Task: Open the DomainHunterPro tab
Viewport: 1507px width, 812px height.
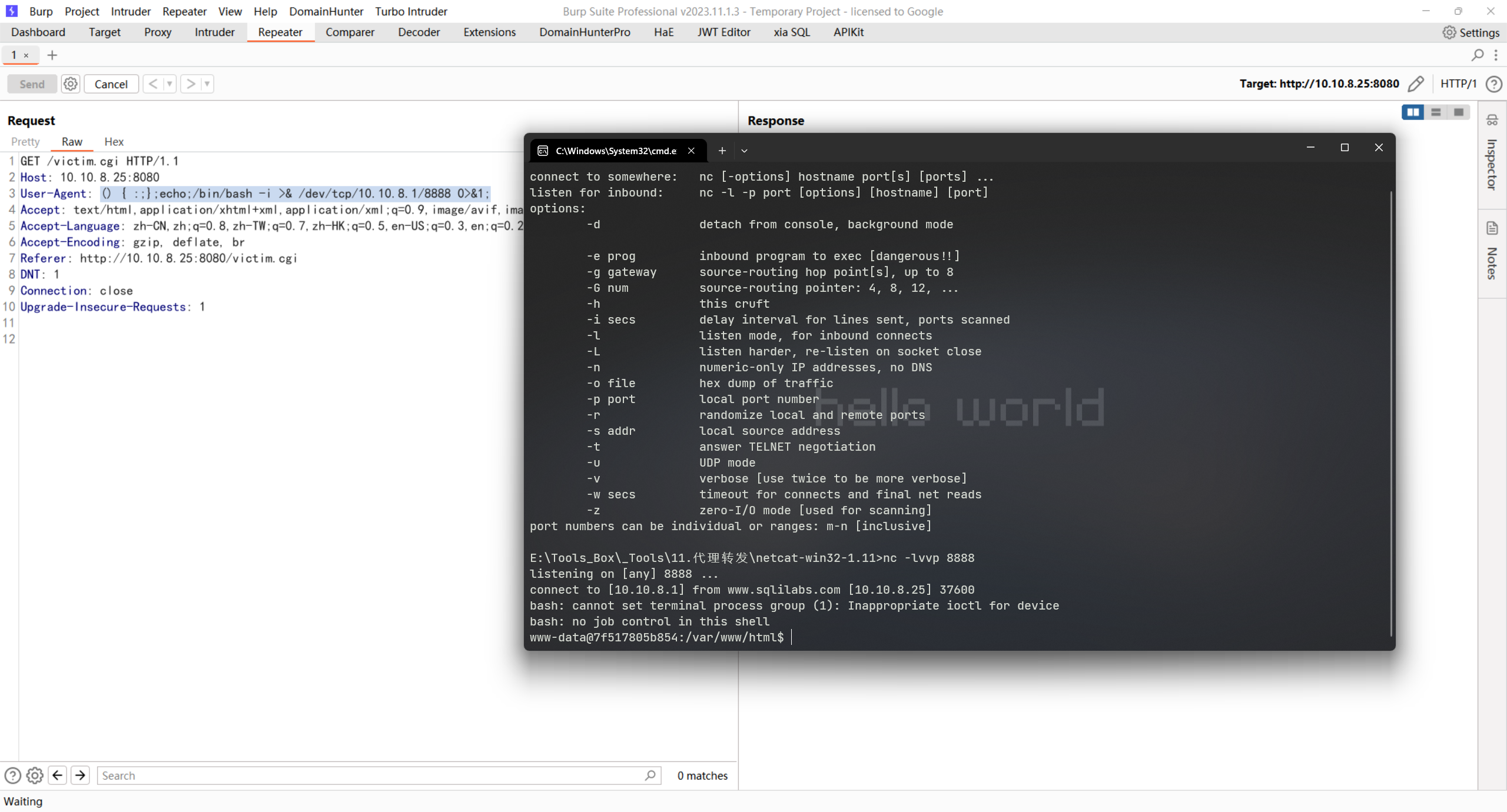Action: 585,32
